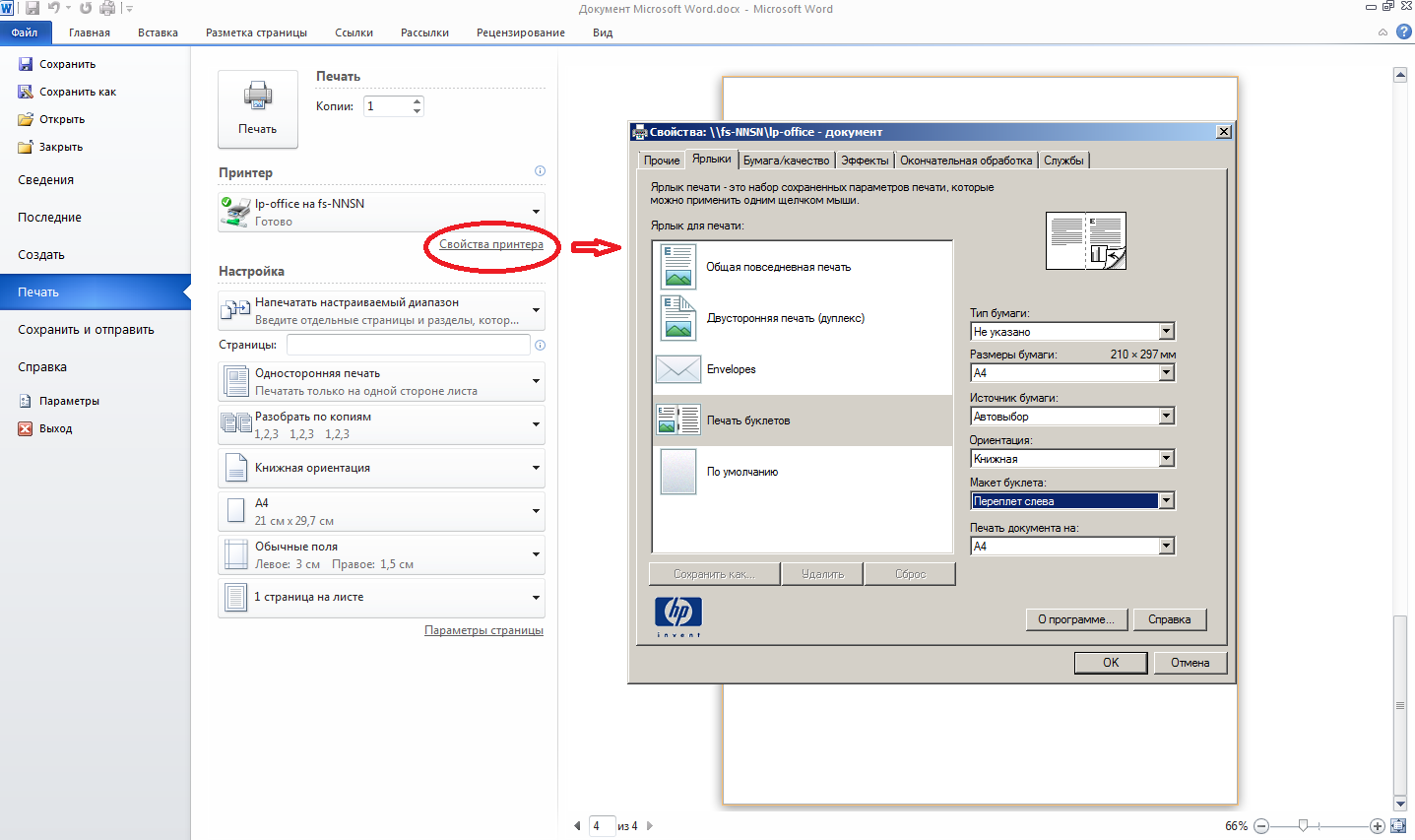Screen dimensions: 1415x840
Task: Select Двусторонняя печать (дуплекс) shortcut
Action: (x=803, y=318)
